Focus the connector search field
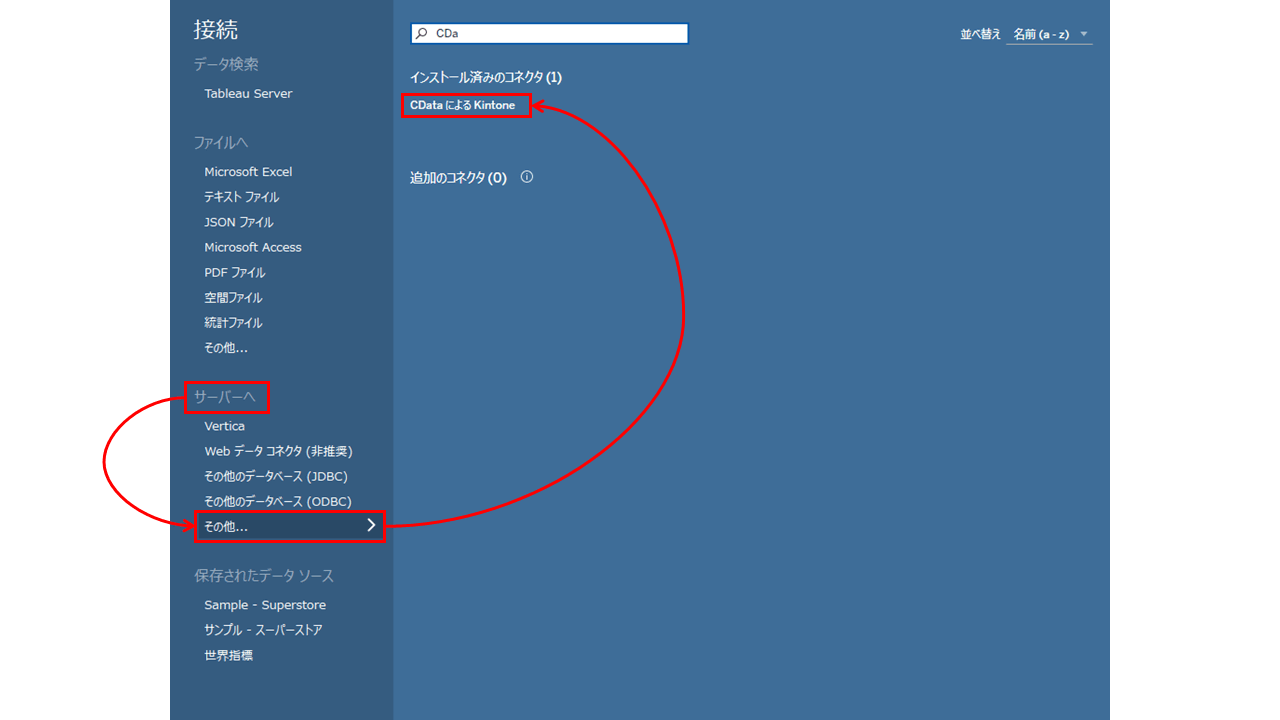The height and width of the screenshot is (720, 1280). tap(549, 34)
